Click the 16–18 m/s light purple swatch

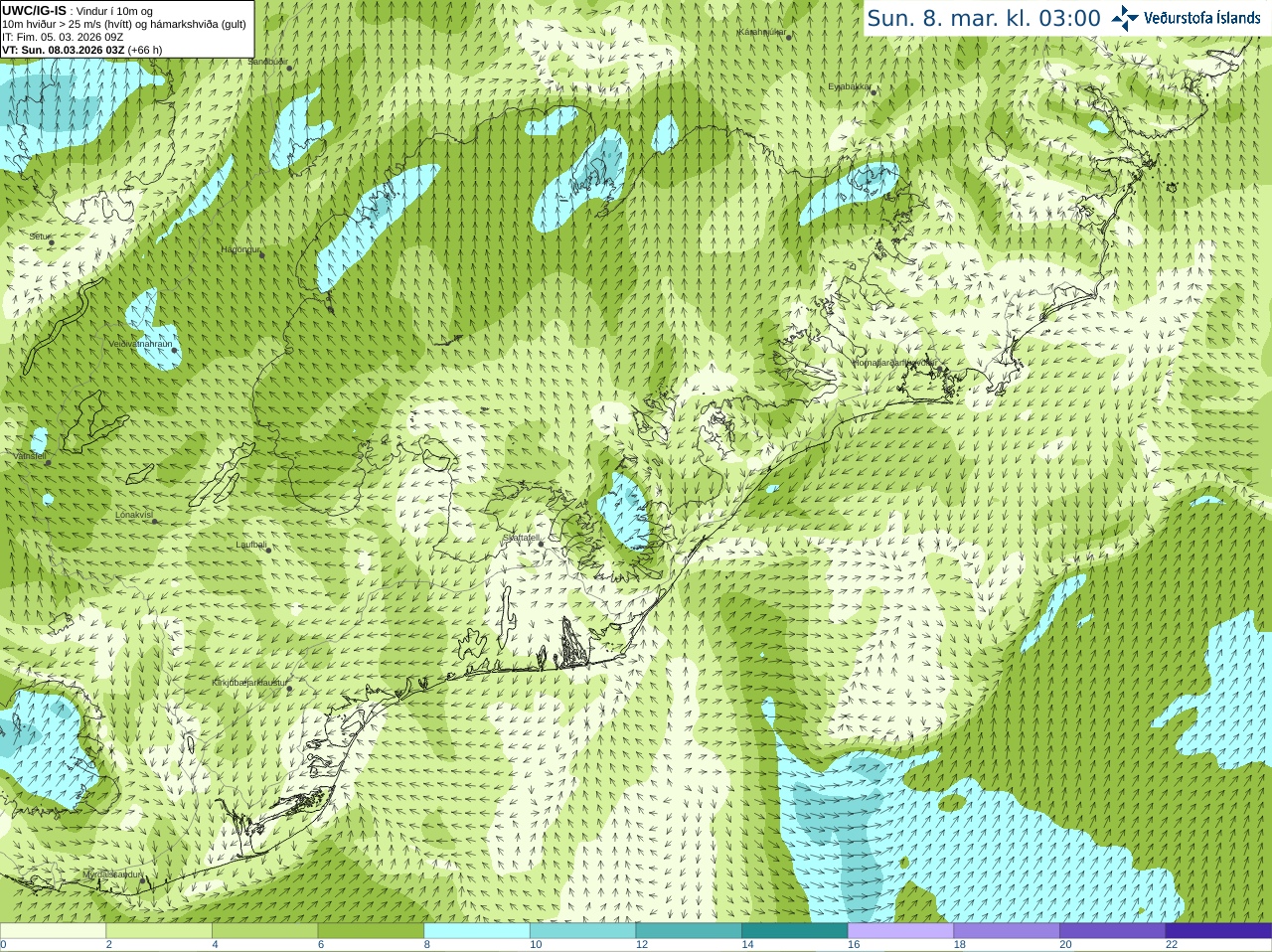coord(900,930)
